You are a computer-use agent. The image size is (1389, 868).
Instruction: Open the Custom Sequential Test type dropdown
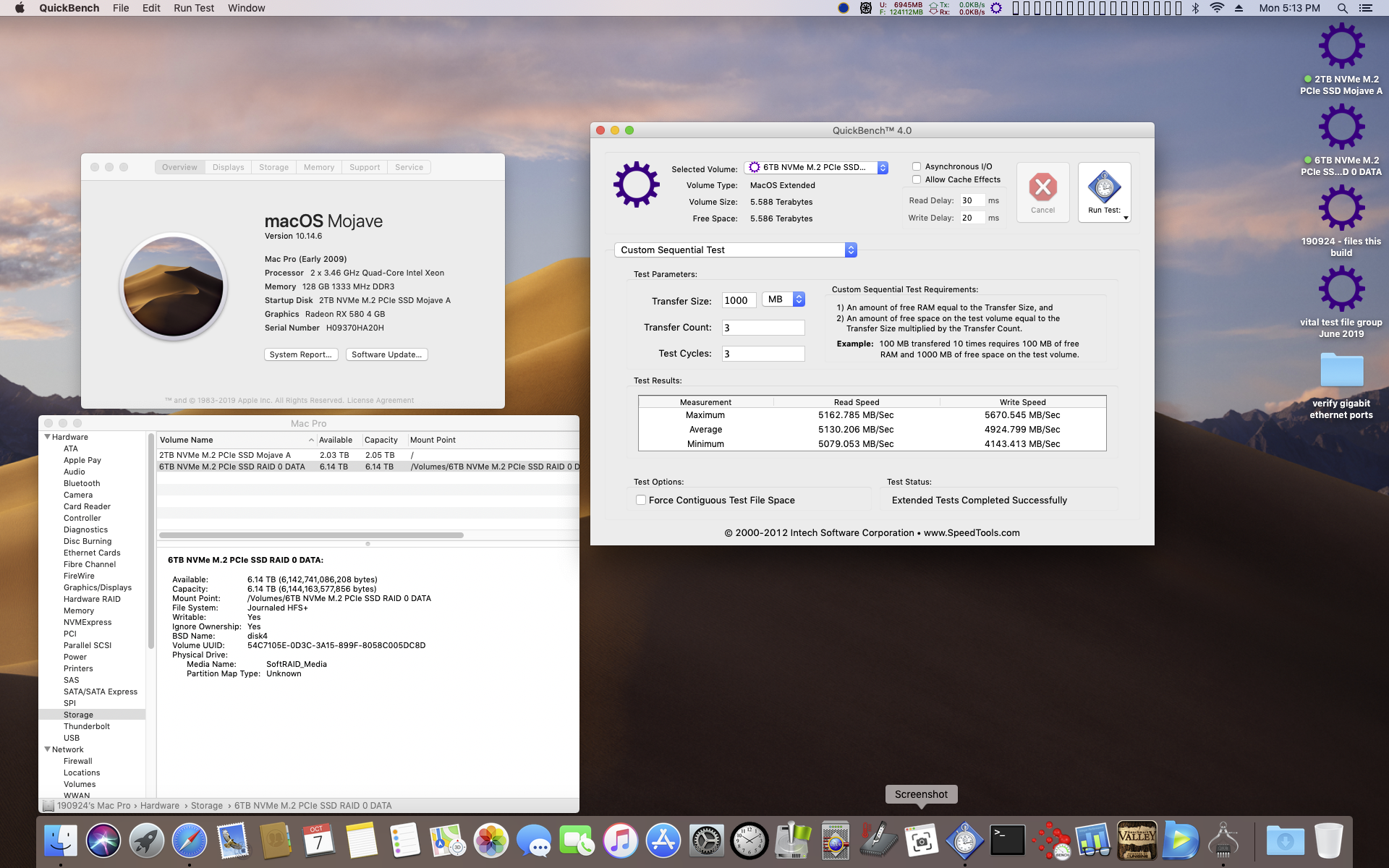pyautogui.click(x=735, y=250)
